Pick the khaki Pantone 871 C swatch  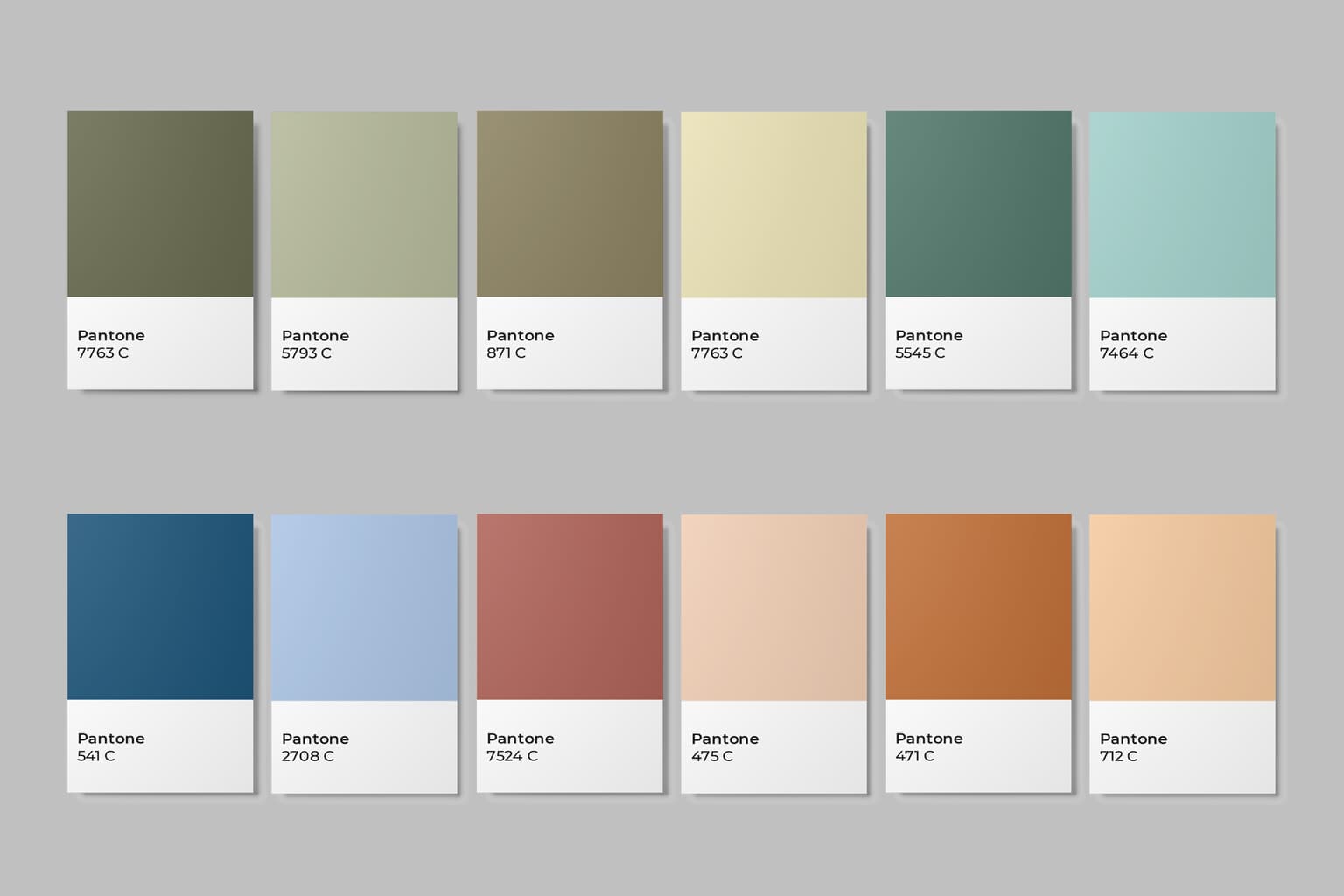coord(570,204)
